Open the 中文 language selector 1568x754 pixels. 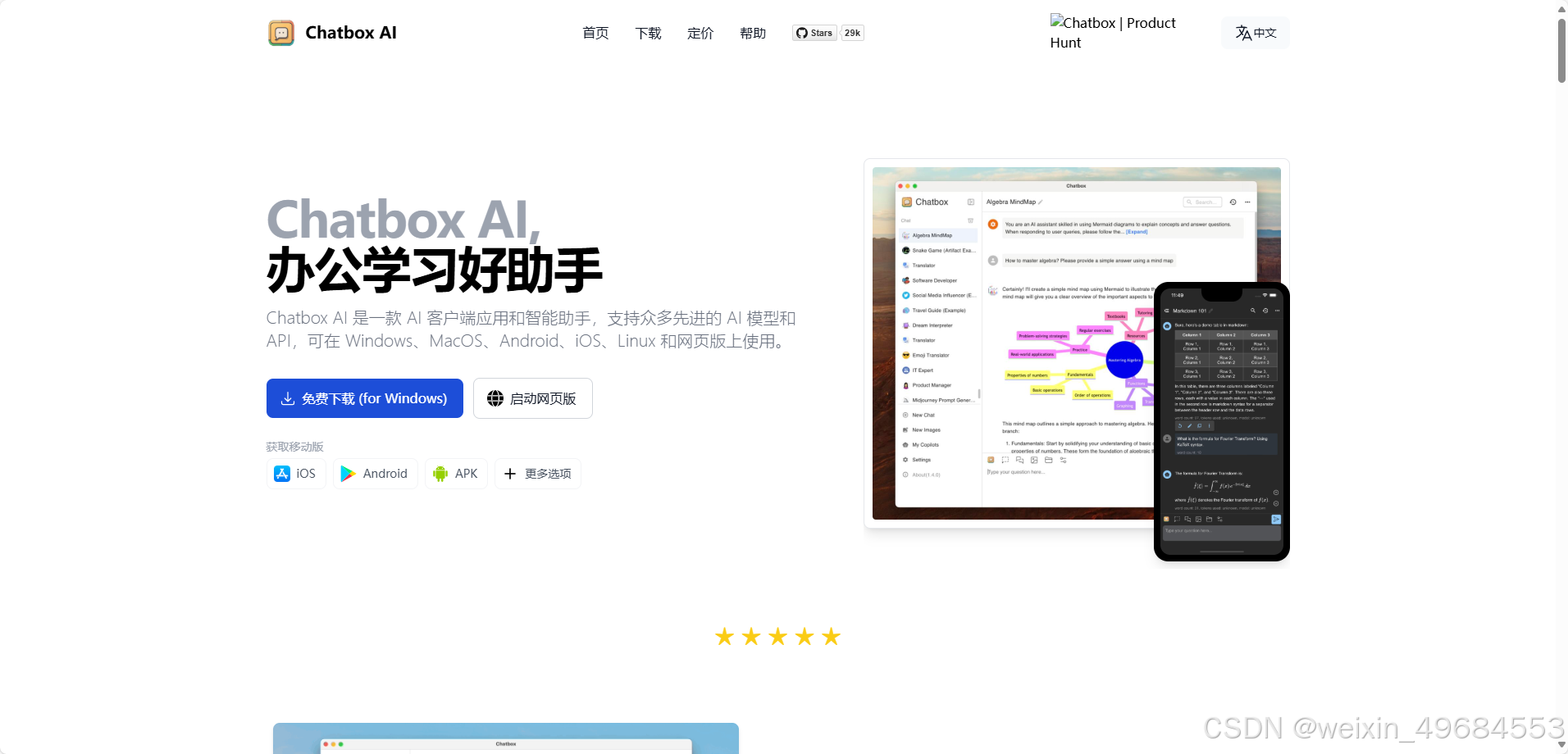(1256, 33)
